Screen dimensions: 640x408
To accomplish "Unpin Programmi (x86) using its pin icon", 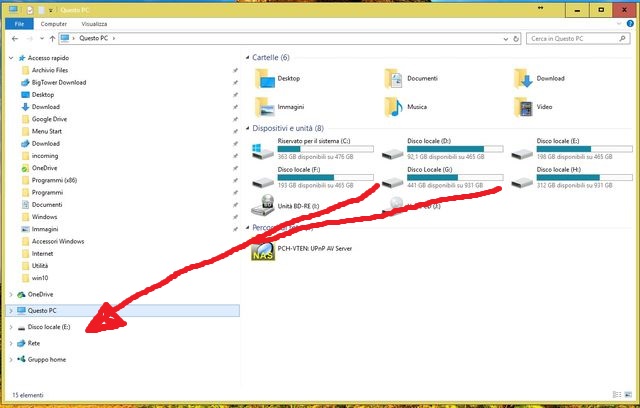I will pos(235,180).
